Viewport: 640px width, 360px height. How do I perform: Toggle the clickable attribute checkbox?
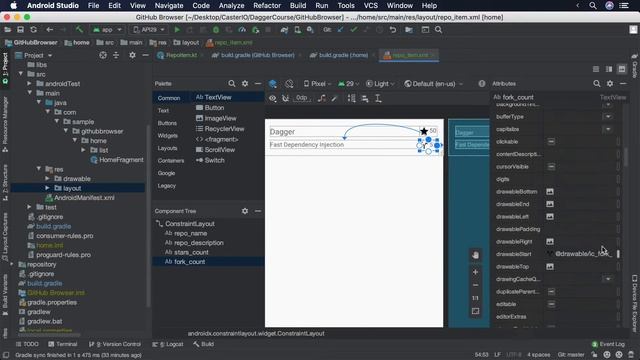tap(551, 142)
